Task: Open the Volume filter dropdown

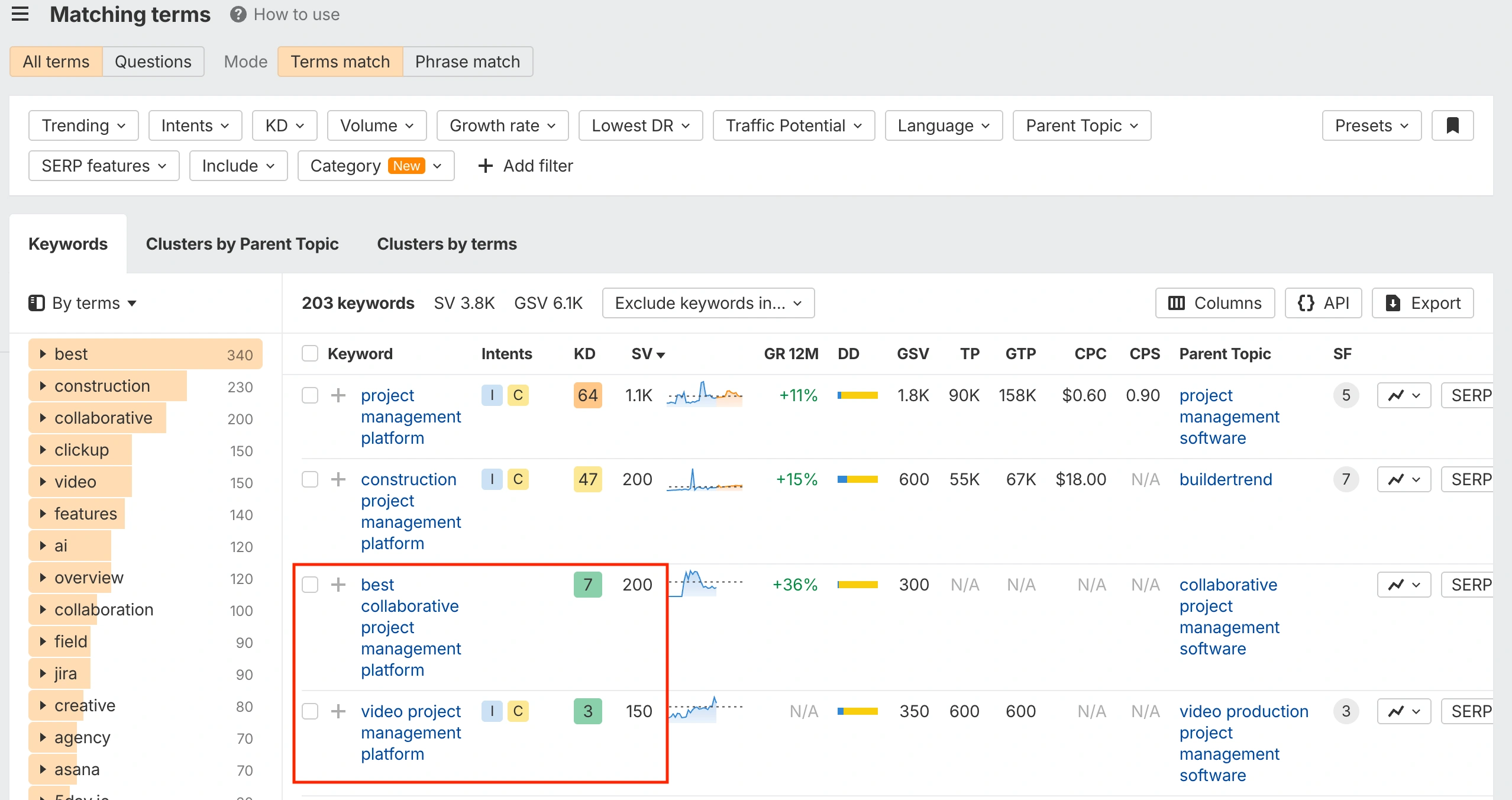Action: pos(377,125)
